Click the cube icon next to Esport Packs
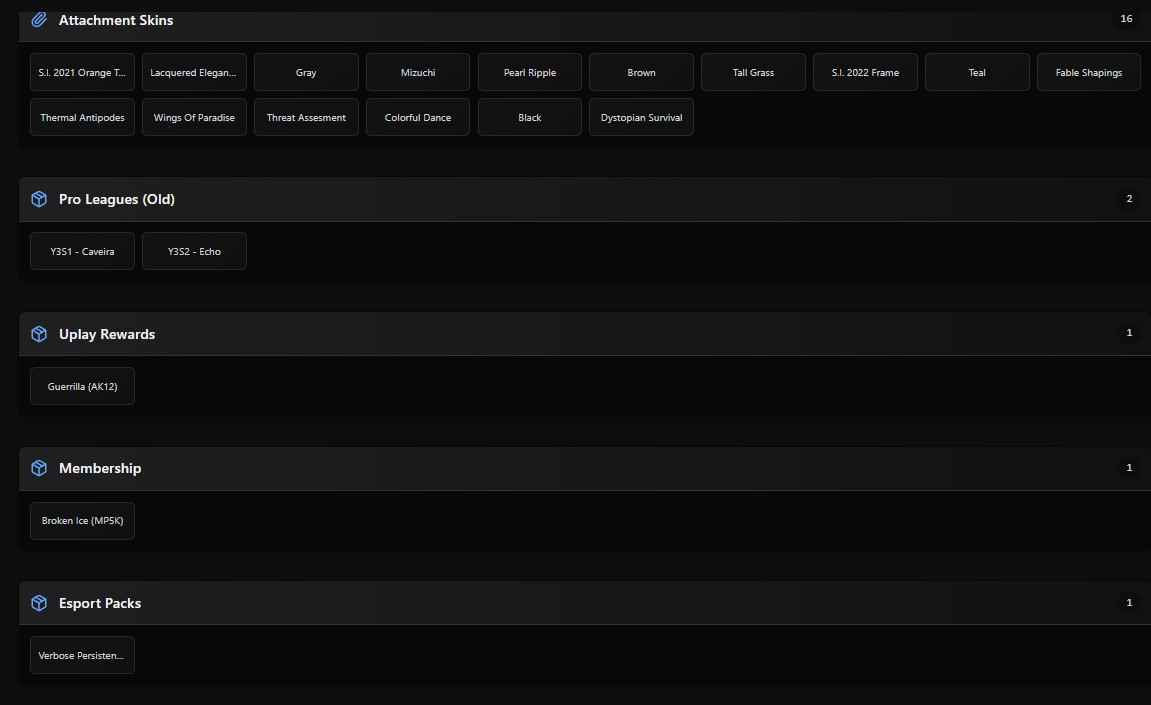 tap(39, 603)
